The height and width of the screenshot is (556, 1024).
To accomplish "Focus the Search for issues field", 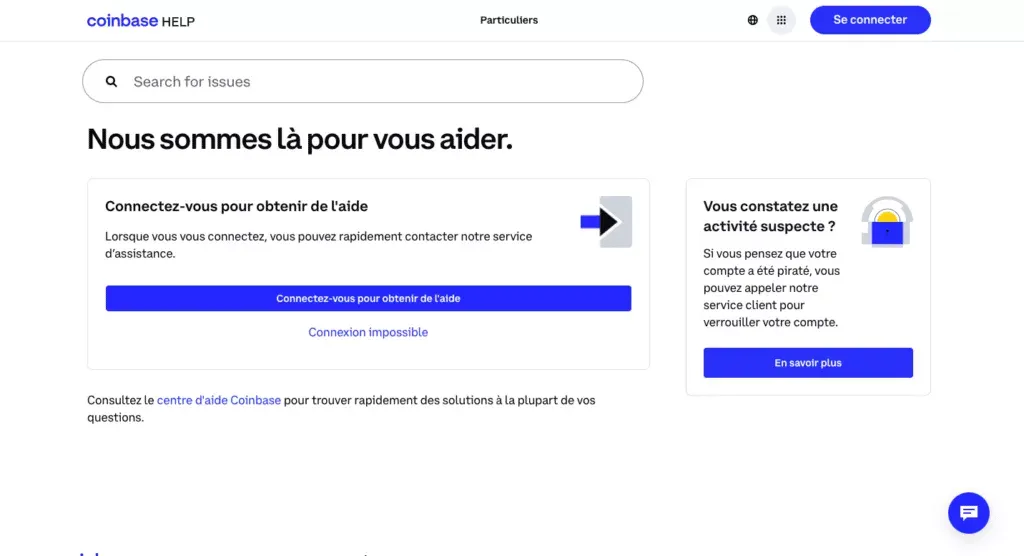I will 380,82.
